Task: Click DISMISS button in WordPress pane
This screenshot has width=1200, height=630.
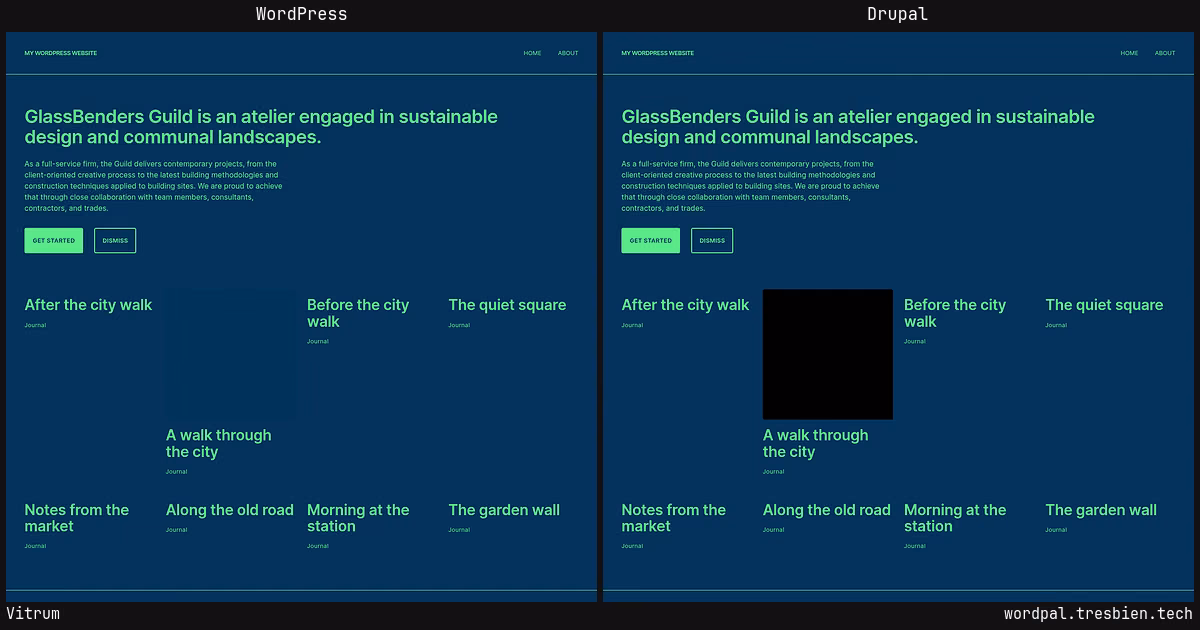Action: pyautogui.click(x=115, y=240)
